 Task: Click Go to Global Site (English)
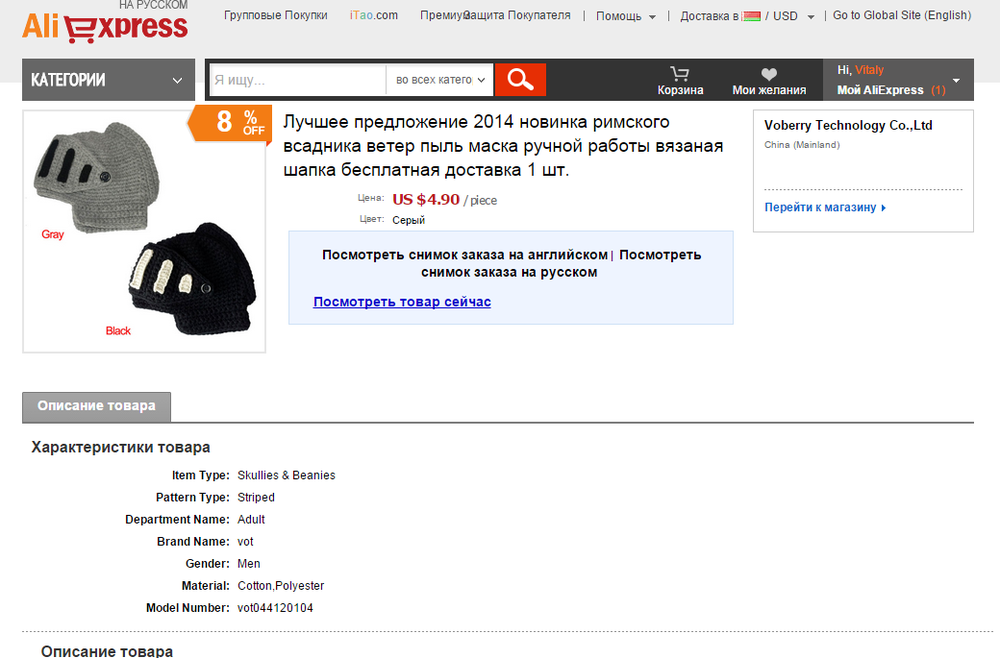click(x=902, y=15)
